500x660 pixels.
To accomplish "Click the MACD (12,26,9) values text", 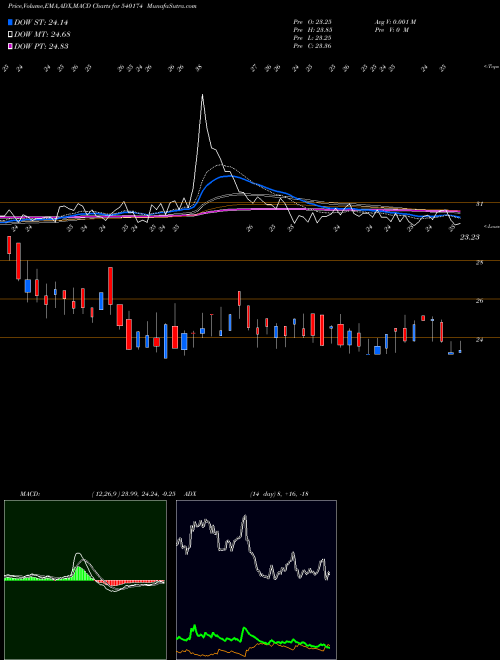I will (133, 494).
